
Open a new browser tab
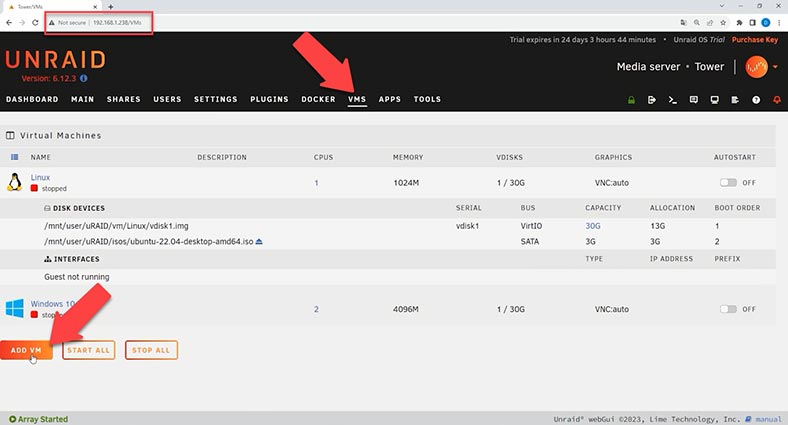click(111, 7)
